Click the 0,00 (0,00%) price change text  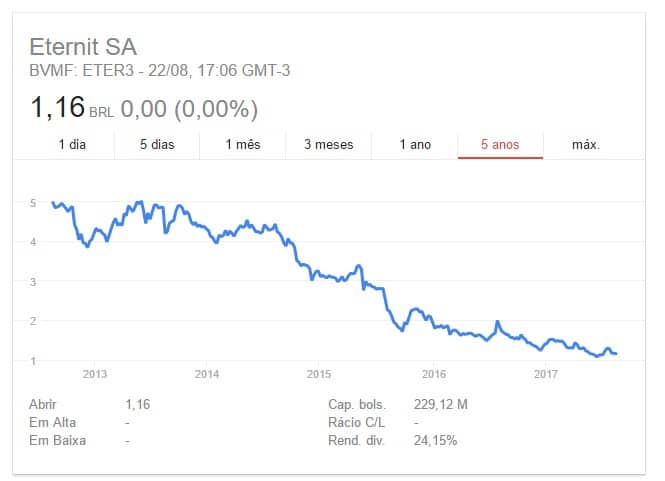189,108
